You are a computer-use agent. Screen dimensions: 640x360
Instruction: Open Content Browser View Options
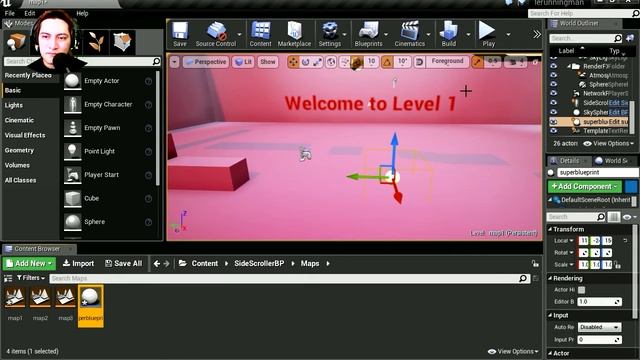(513, 351)
